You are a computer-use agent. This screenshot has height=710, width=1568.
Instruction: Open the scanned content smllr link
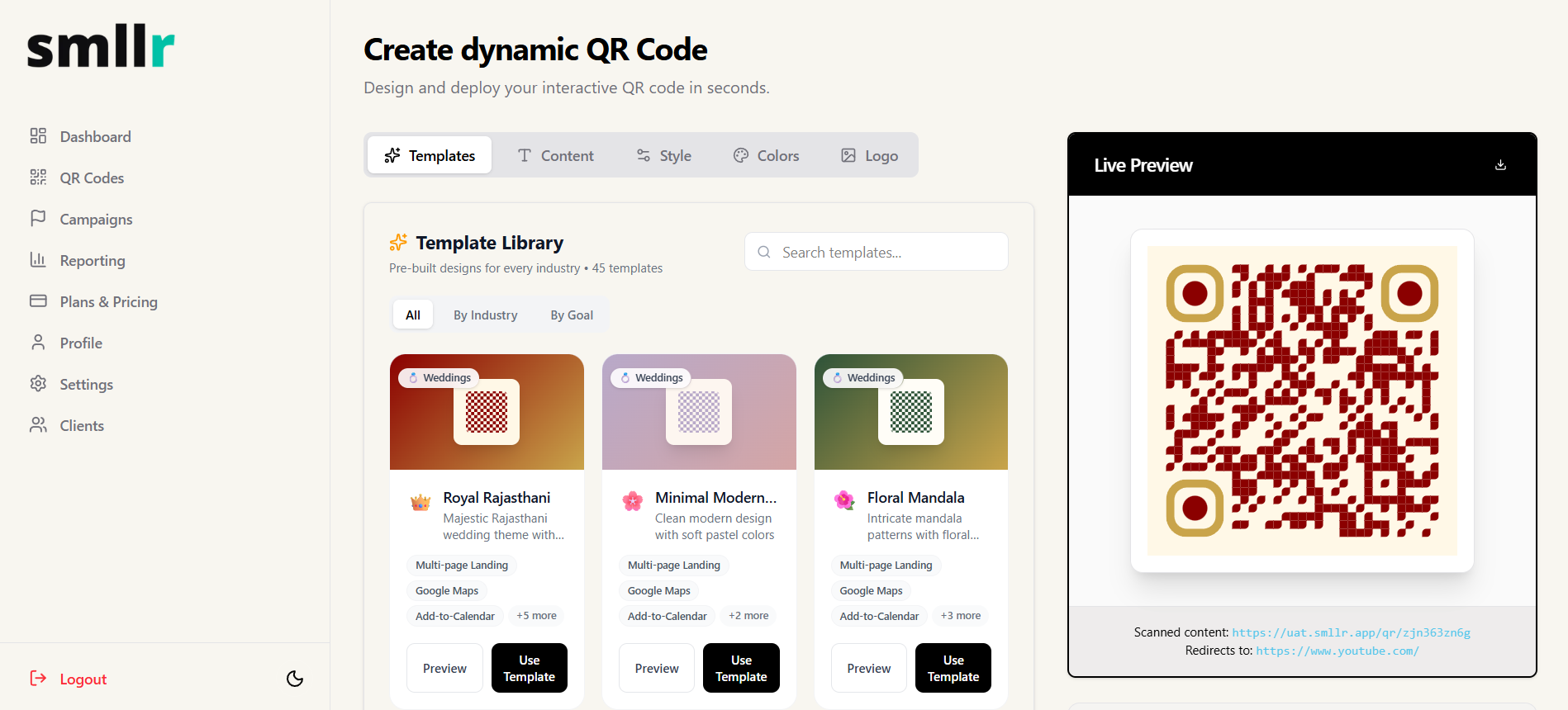[x=1351, y=632]
